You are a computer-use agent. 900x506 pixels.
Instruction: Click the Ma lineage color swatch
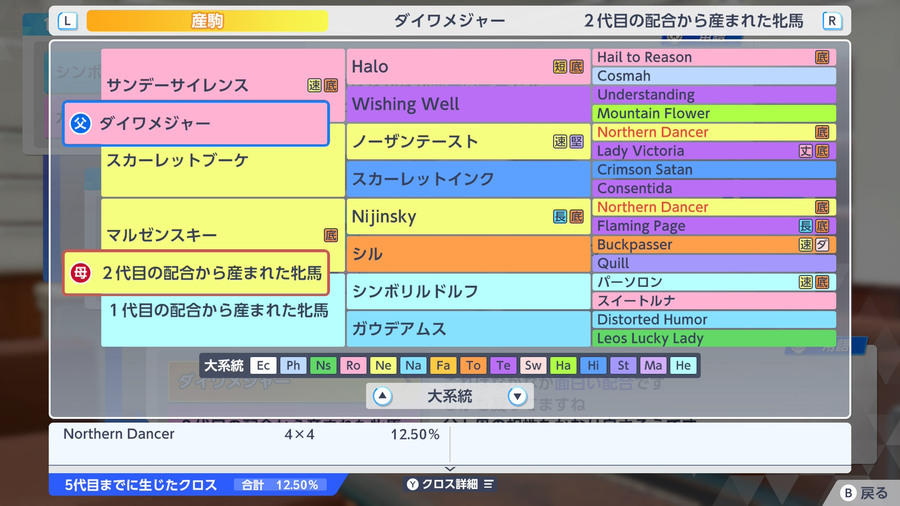[x=653, y=365]
